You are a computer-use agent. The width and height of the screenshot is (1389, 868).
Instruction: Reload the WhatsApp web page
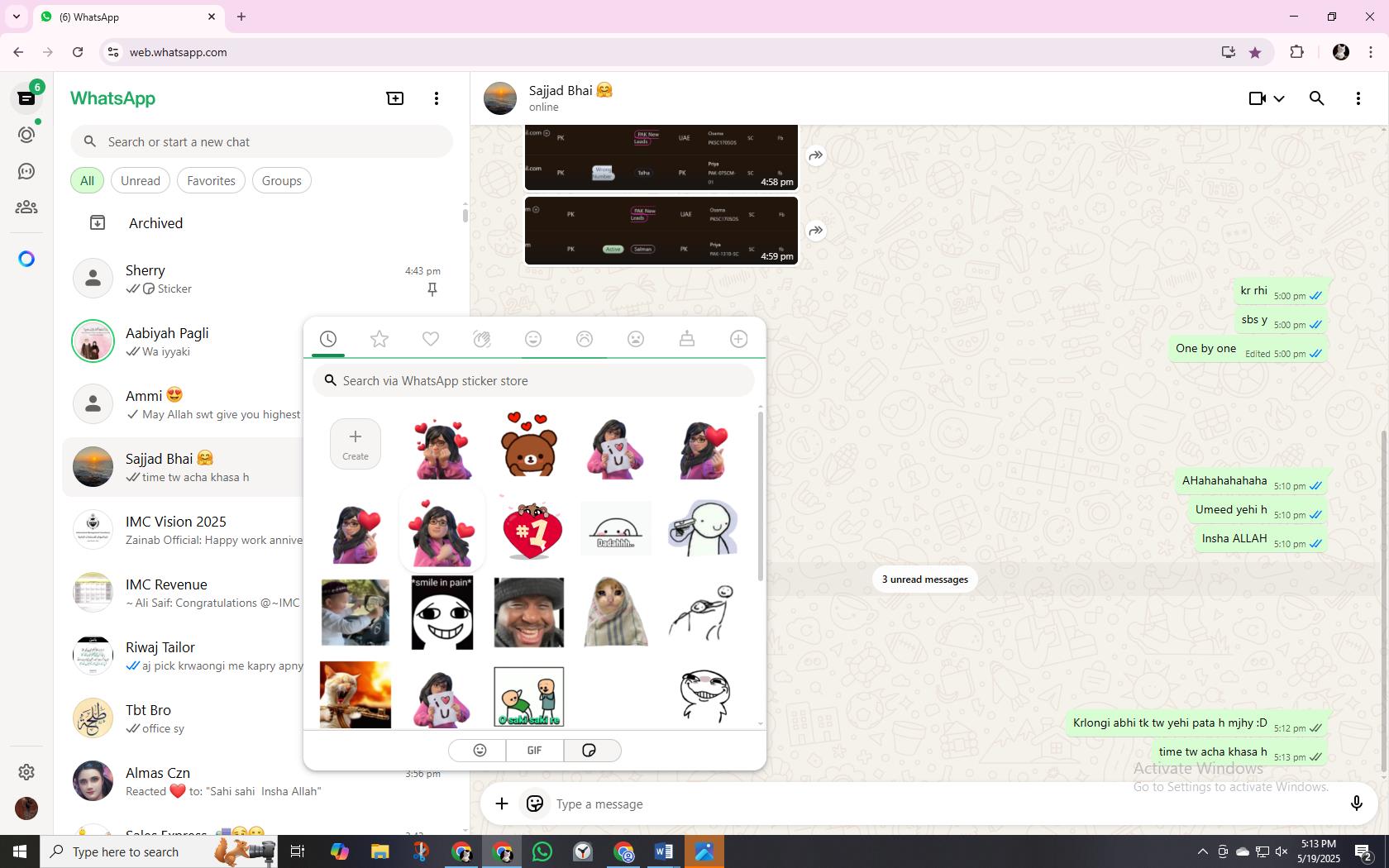pyautogui.click(x=78, y=52)
